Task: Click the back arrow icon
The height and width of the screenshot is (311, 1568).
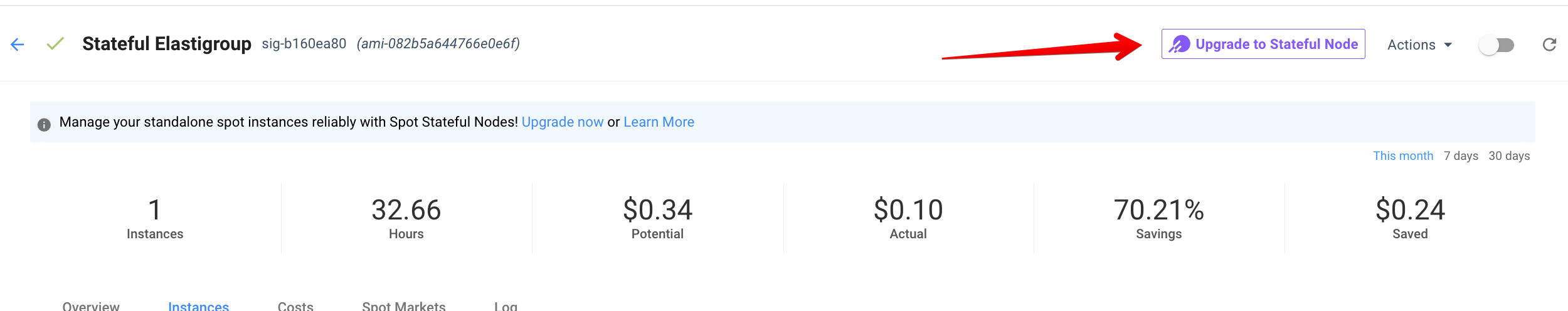Action: coord(18,45)
